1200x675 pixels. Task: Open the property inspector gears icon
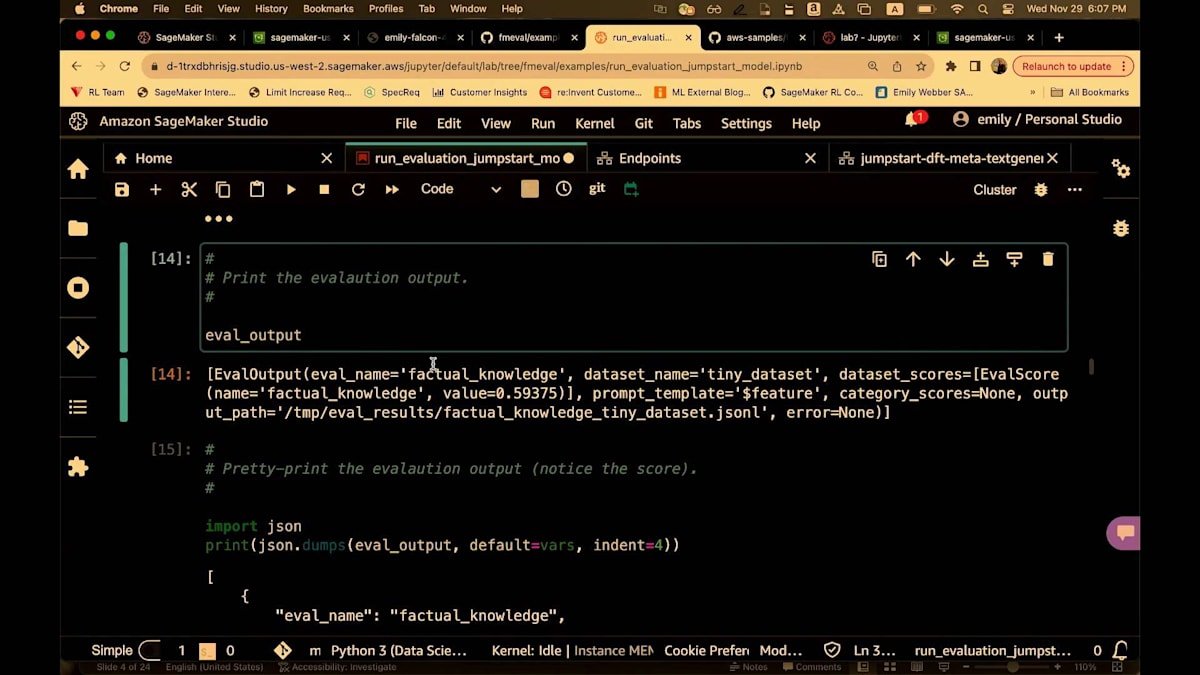pos(1121,169)
